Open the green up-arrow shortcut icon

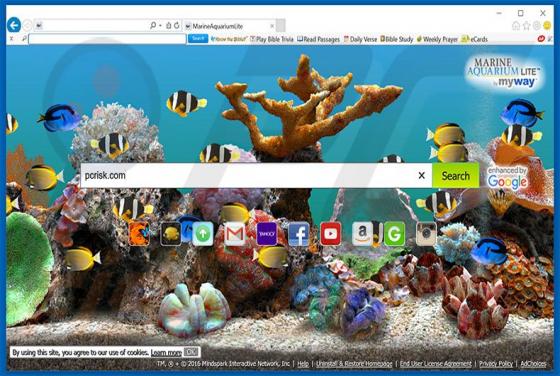click(202, 234)
